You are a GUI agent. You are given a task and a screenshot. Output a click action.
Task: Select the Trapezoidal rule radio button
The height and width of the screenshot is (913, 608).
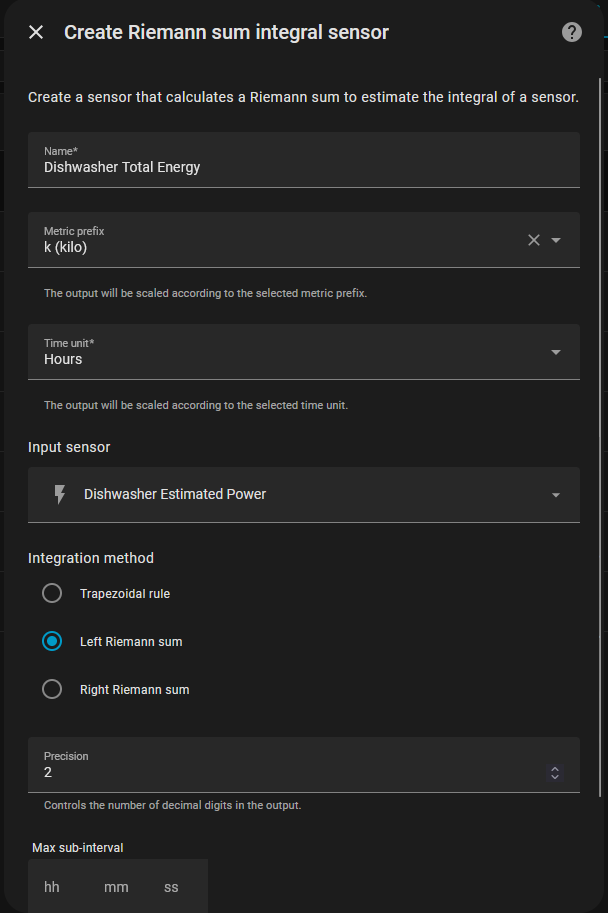pos(52,594)
